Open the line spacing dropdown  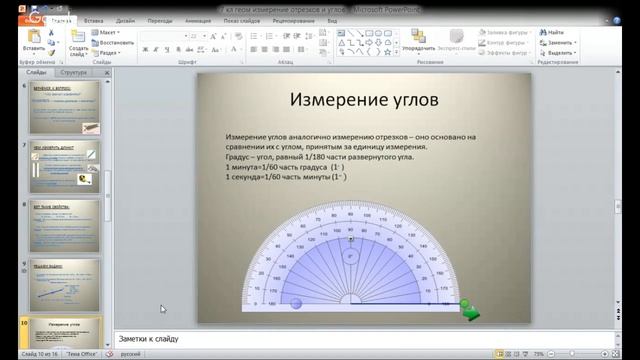click(309, 37)
